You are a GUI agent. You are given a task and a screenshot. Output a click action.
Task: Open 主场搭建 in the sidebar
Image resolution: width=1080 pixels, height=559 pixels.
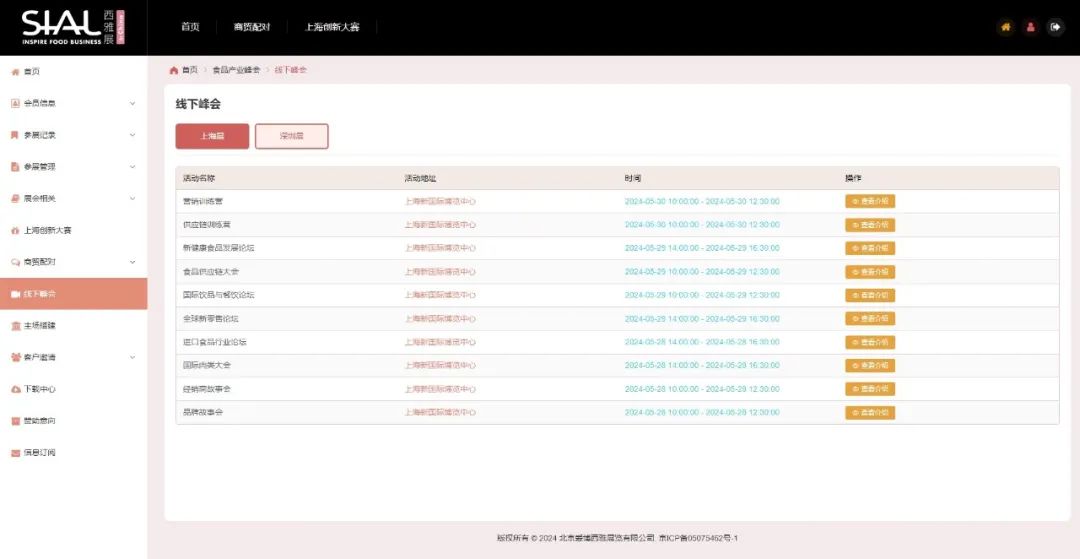(40, 326)
